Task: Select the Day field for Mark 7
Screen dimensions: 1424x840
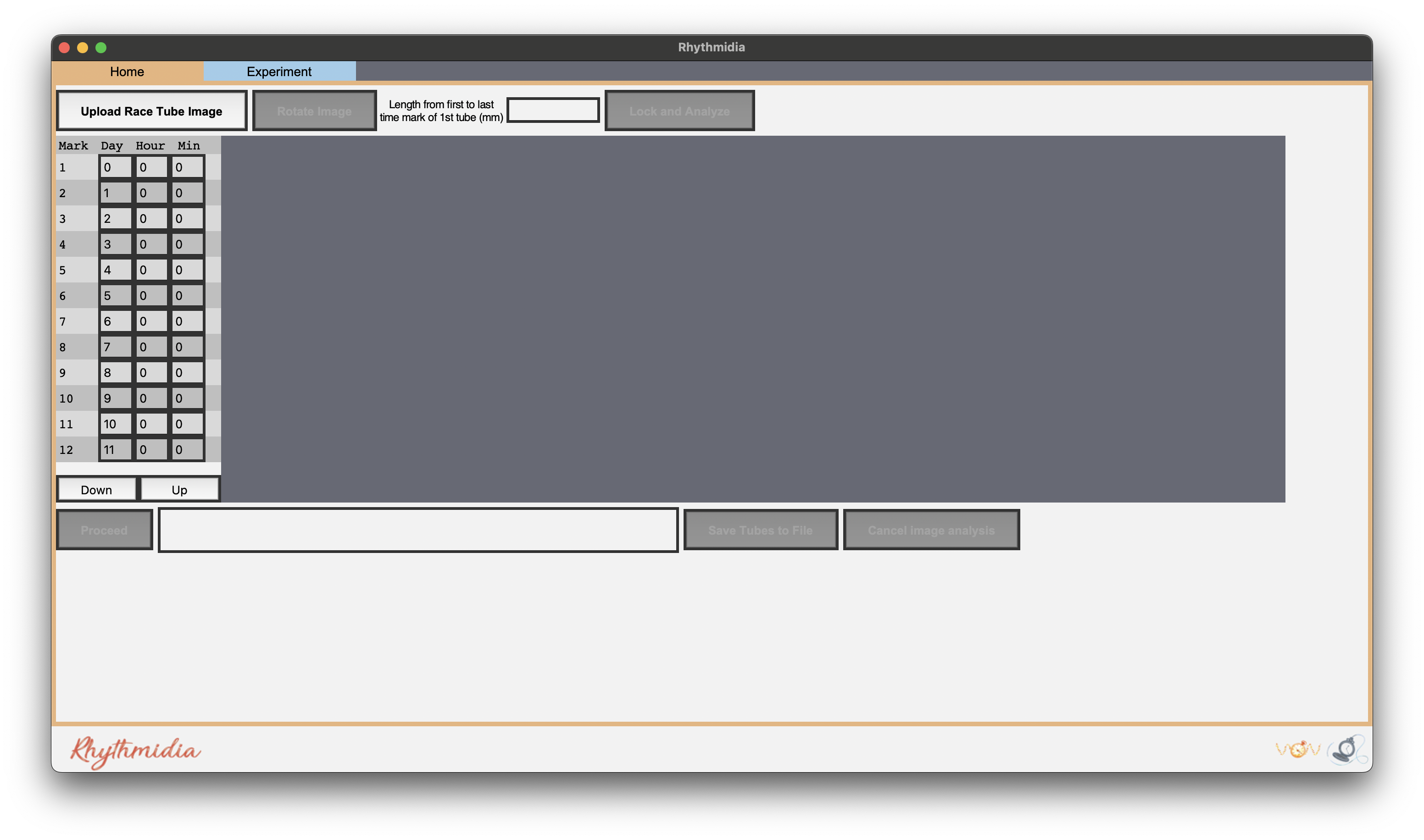Action: click(116, 321)
